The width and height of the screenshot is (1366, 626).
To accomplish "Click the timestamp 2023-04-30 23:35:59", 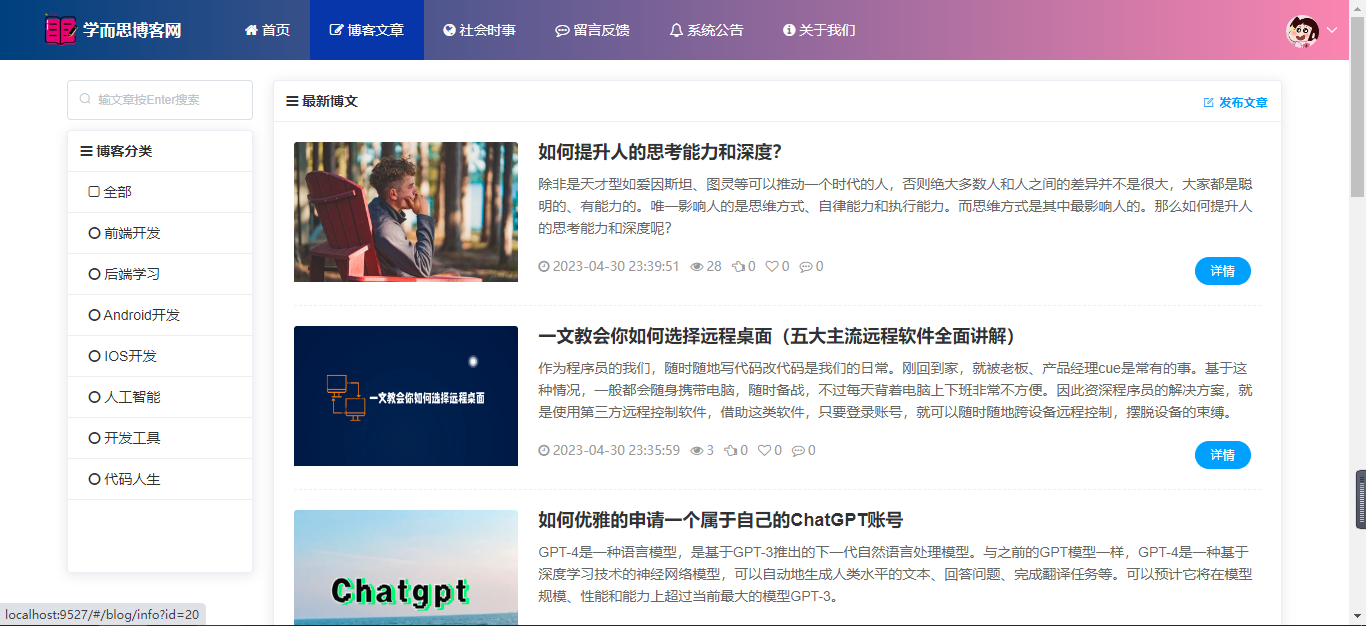I will point(616,451).
